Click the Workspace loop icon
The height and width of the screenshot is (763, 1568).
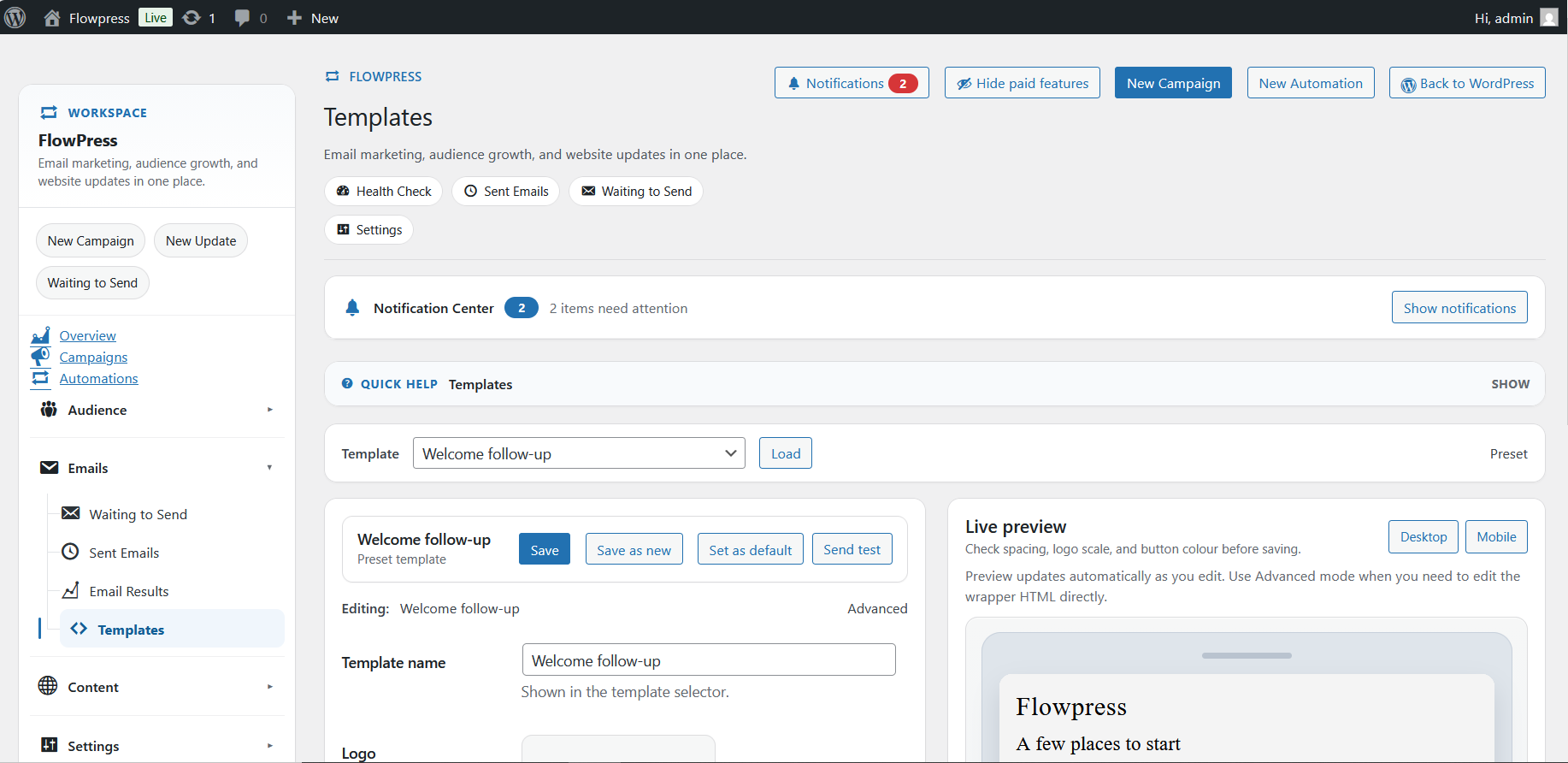[x=49, y=112]
